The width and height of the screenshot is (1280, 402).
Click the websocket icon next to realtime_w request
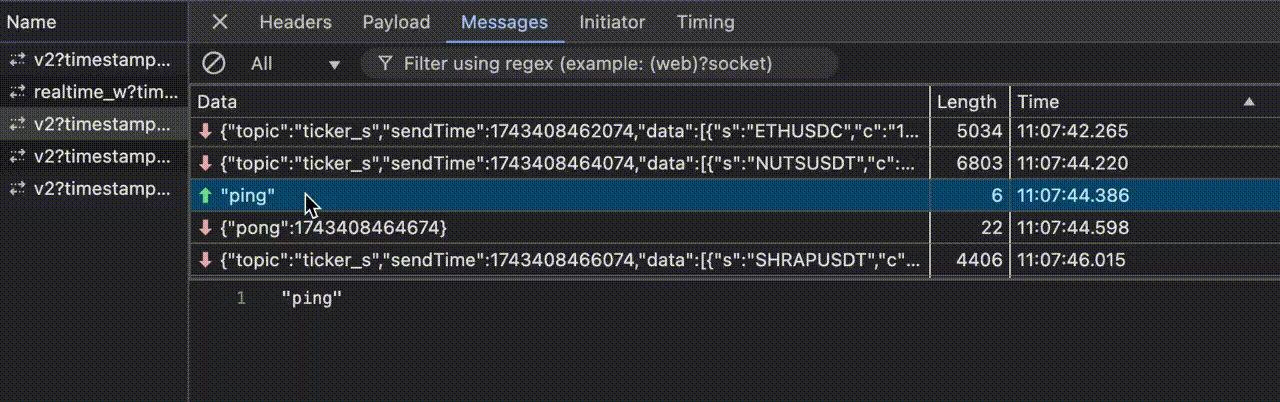tap(16, 92)
